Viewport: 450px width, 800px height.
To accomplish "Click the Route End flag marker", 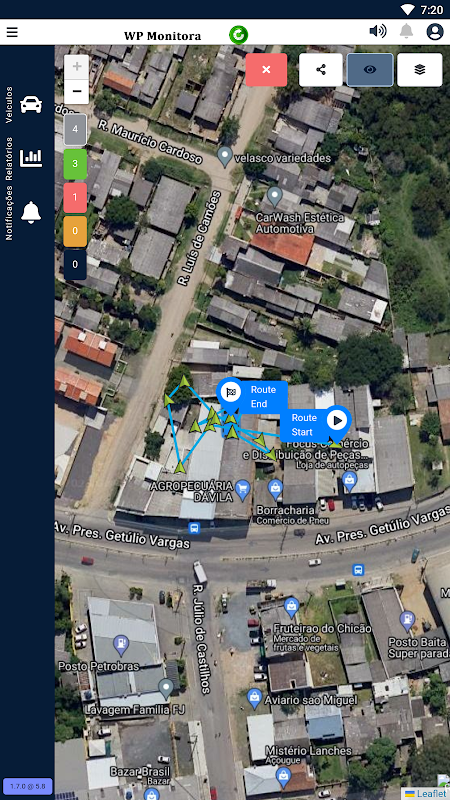I will (231, 393).
